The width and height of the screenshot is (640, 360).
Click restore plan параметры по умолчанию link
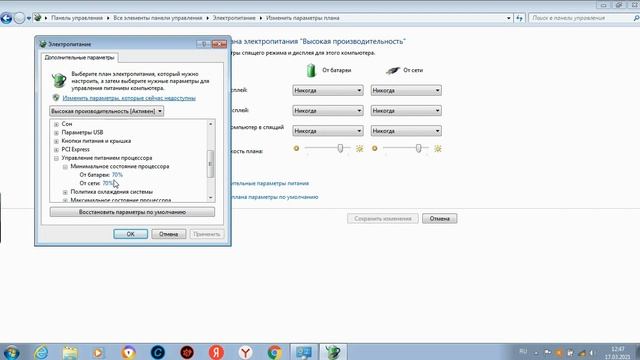pos(275,197)
